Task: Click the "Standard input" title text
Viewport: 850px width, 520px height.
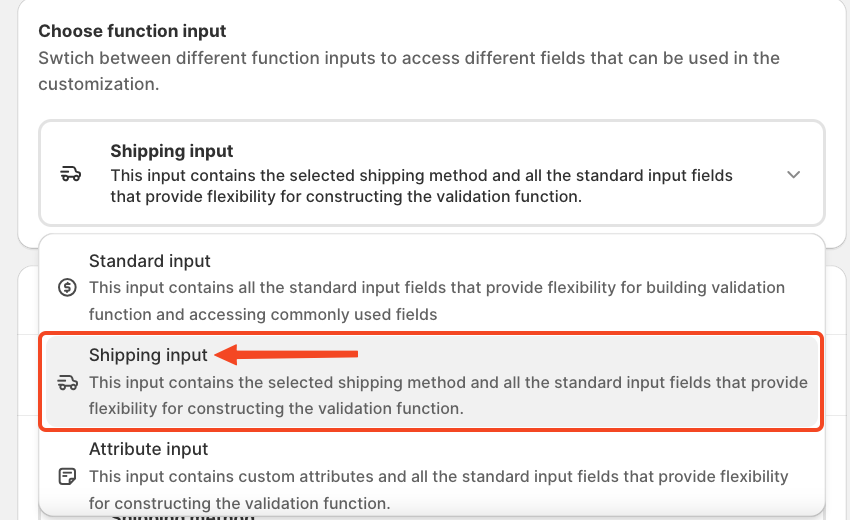Action: [149, 261]
